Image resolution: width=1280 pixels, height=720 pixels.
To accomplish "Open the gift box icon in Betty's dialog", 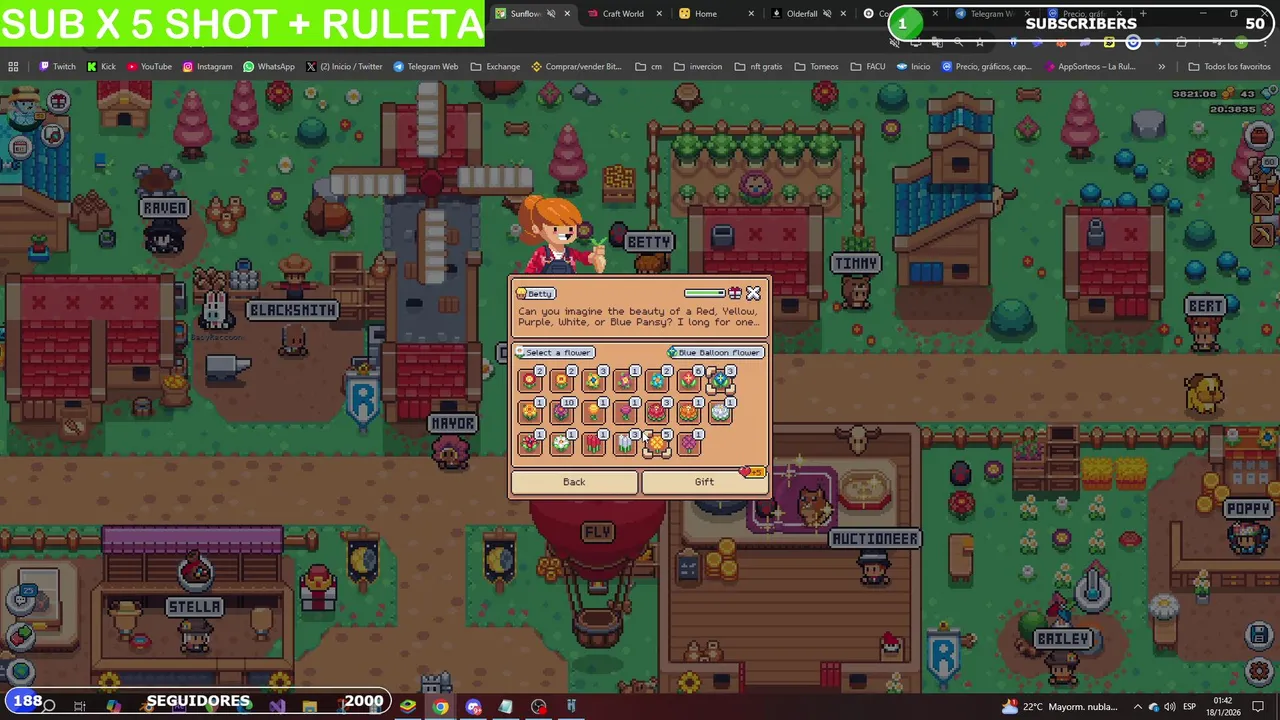I will 735,293.
